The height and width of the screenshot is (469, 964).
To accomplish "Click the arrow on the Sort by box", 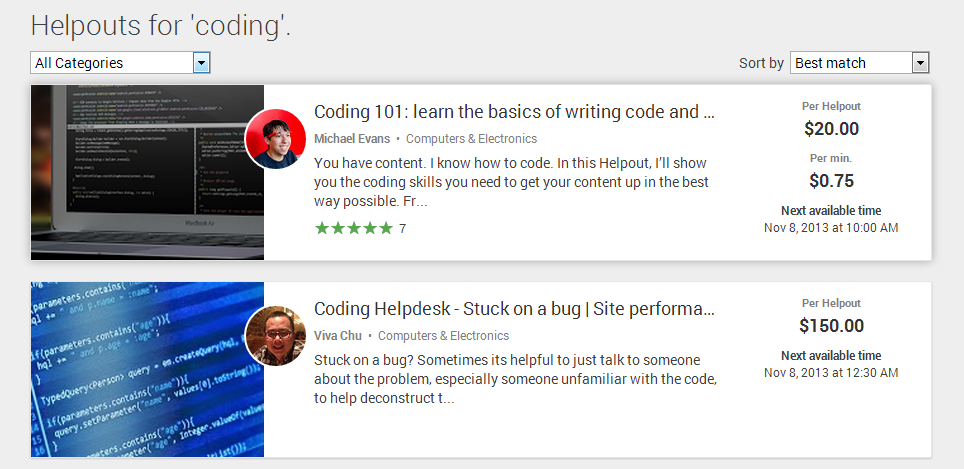I will [920, 63].
